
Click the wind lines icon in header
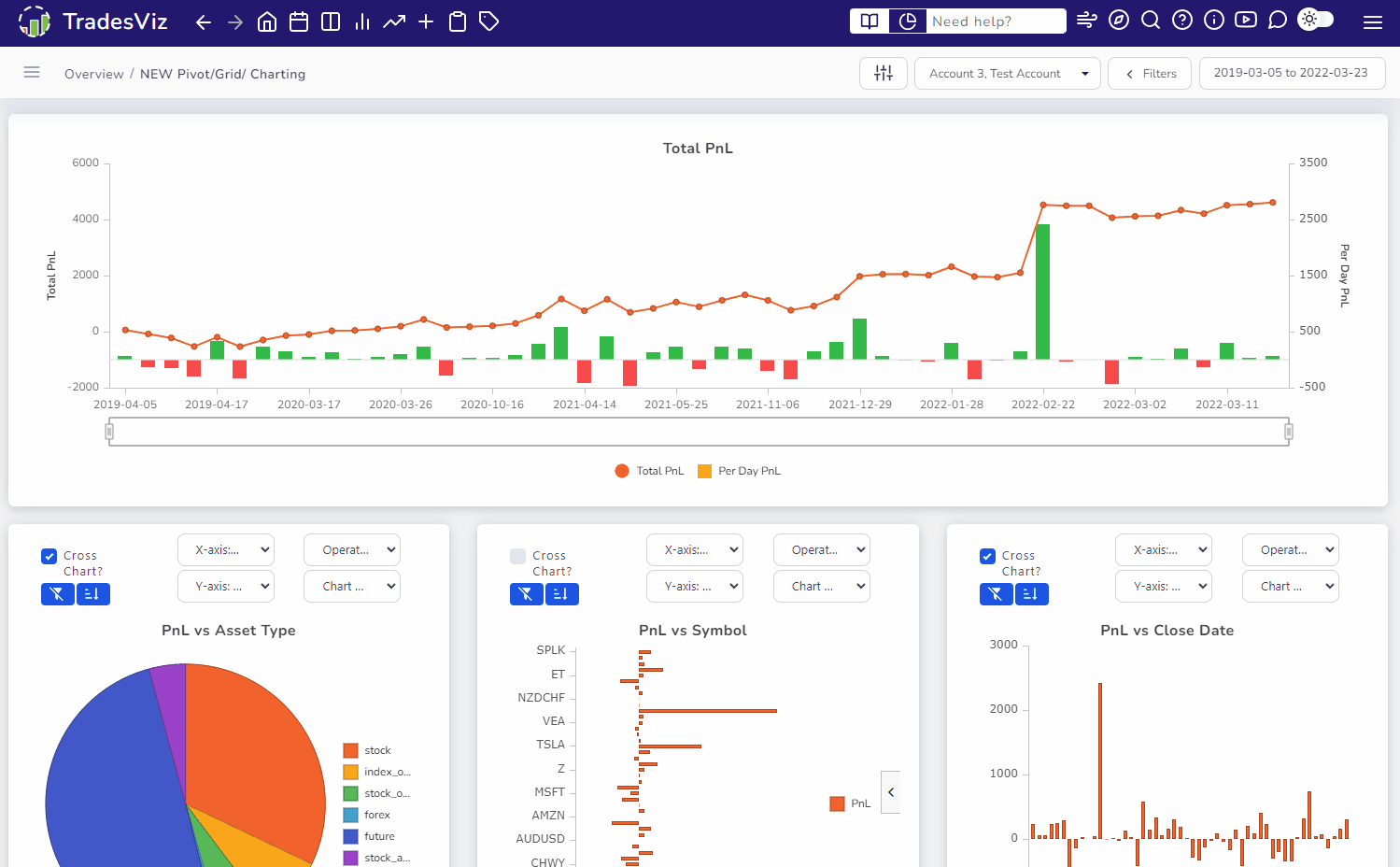click(x=1086, y=20)
